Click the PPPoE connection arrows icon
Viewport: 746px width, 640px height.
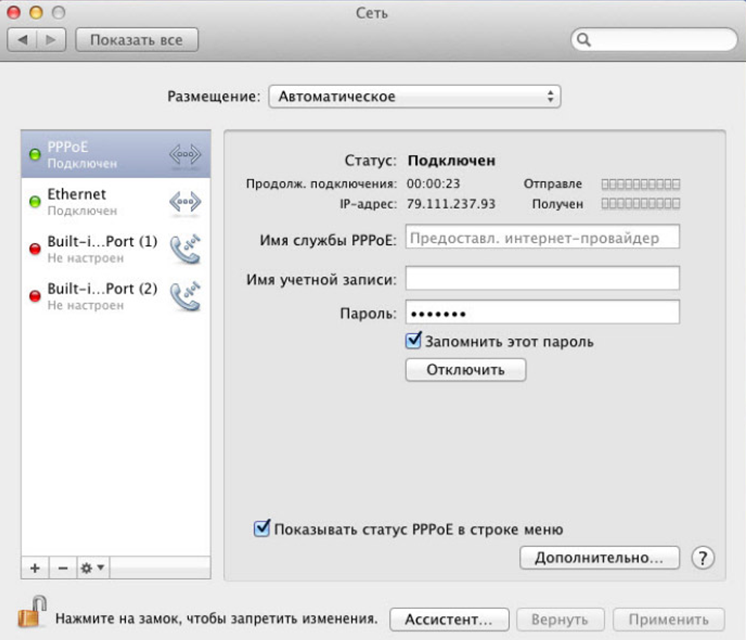185,154
